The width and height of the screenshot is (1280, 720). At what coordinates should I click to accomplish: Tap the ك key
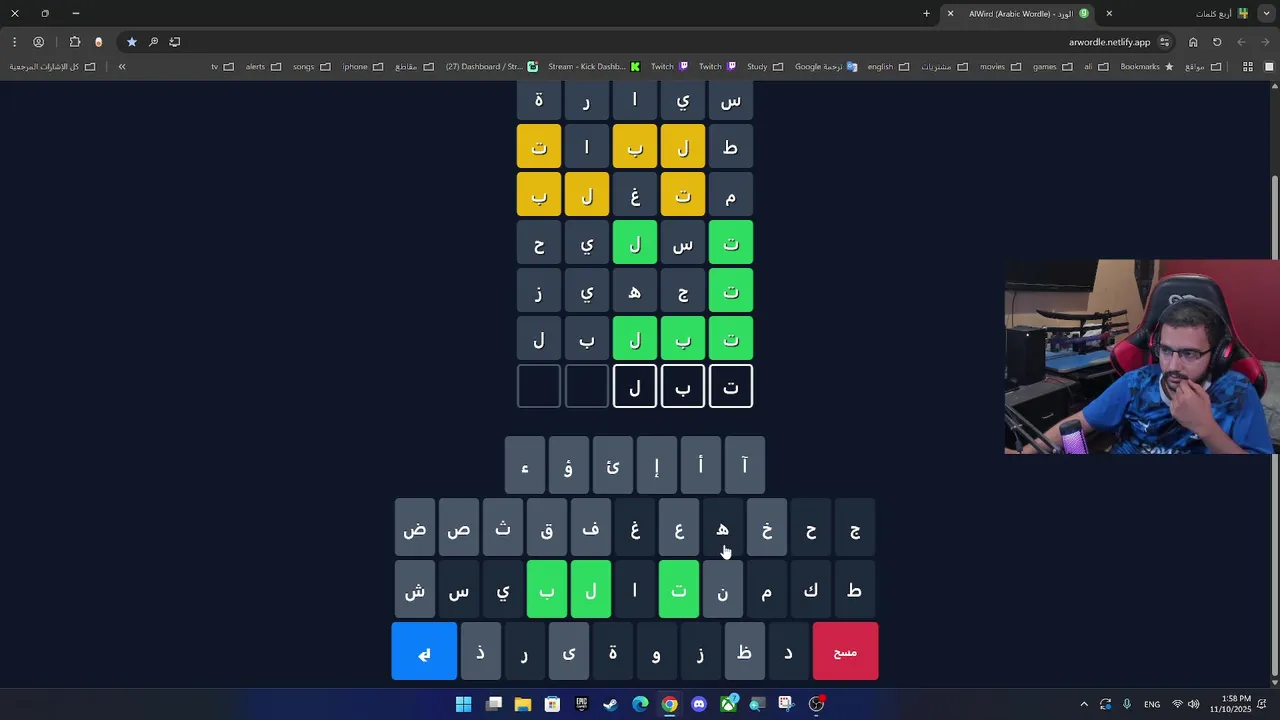pyautogui.click(x=810, y=590)
